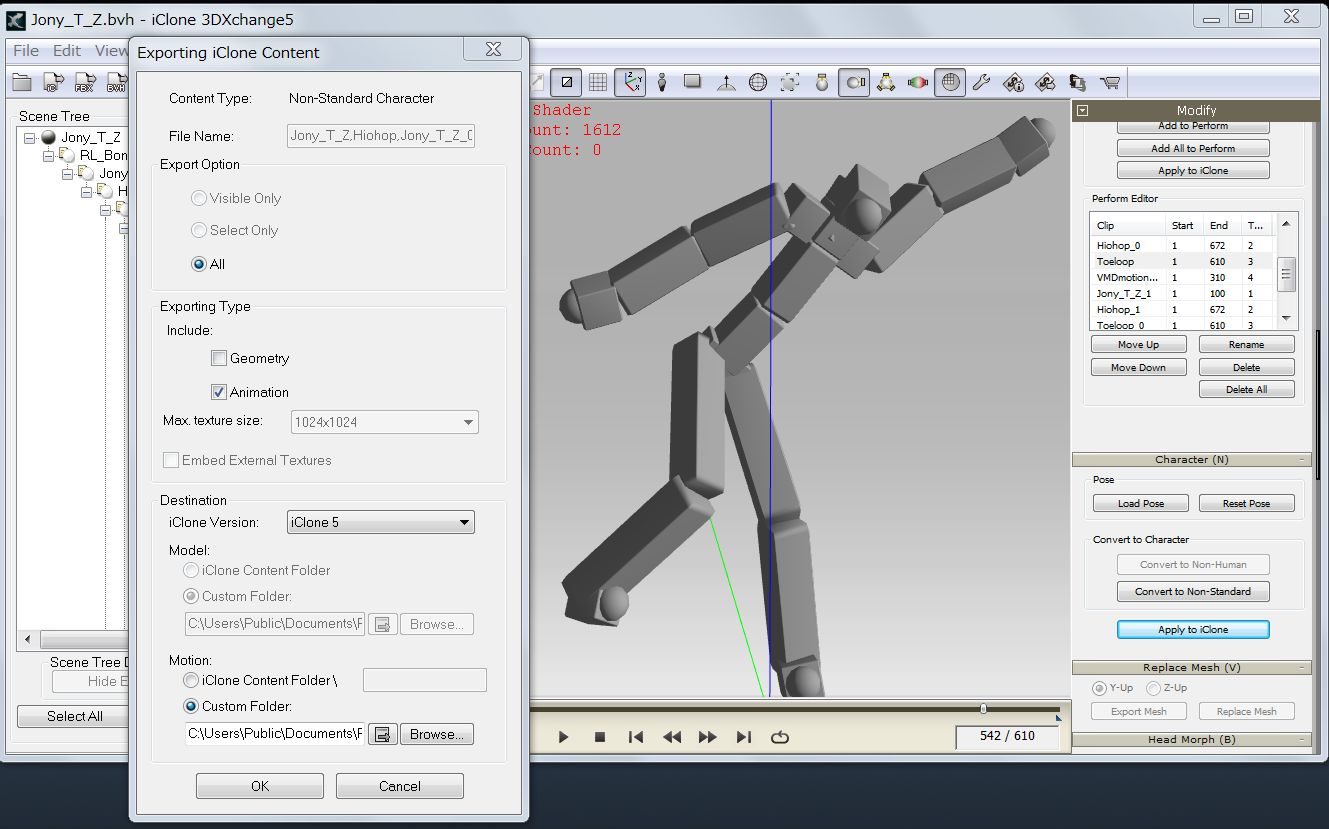Image resolution: width=1329 pixels, height=829 pixels.
Task: Collapse the Character (N) section
Action: [1191, 460]
